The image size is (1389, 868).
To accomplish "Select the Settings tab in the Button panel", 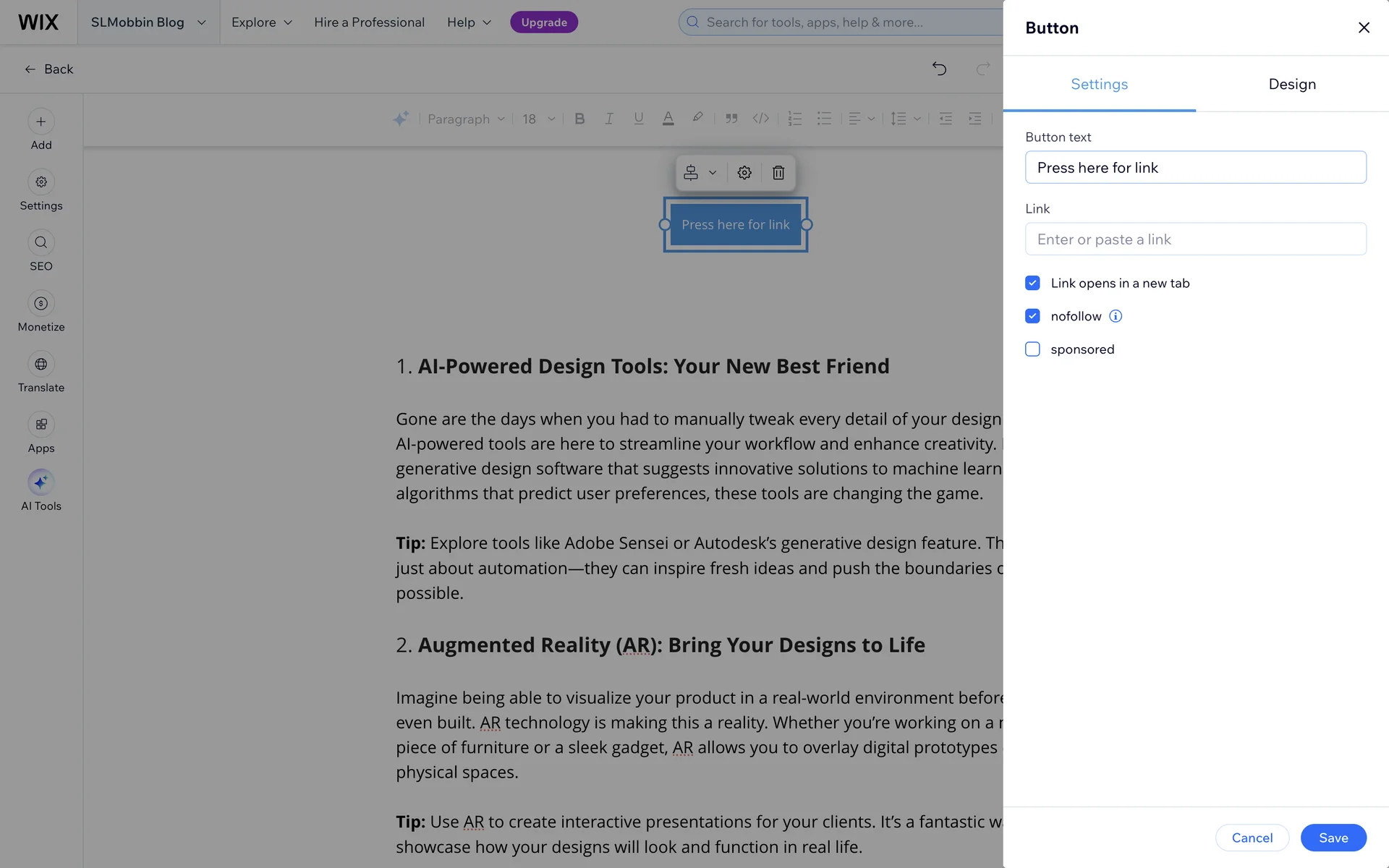I will 1099,84.
